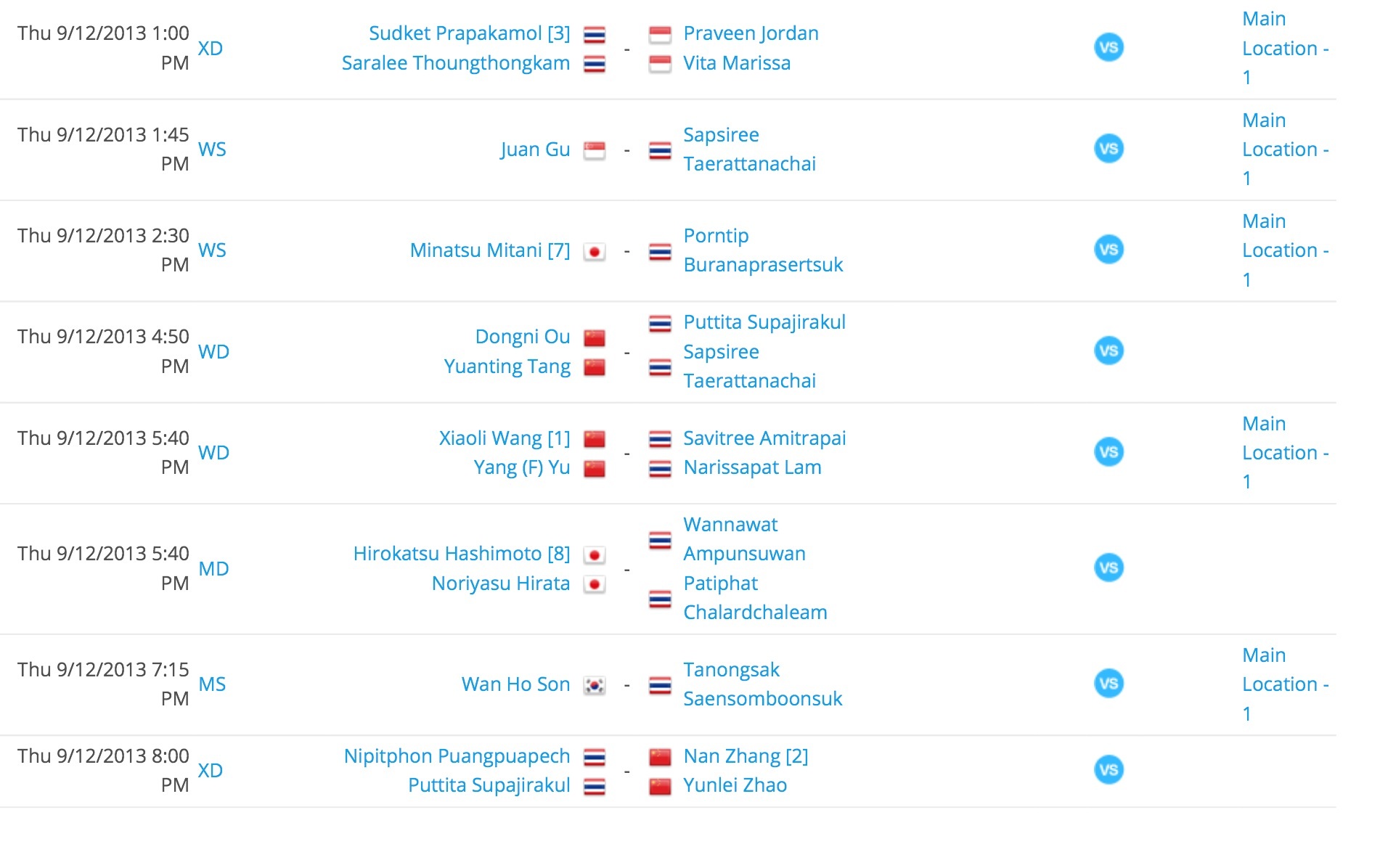Open Porntip Buranaprasertsuk player link
The height and width of the screenshot is (868, 1380).
[763, 250]
